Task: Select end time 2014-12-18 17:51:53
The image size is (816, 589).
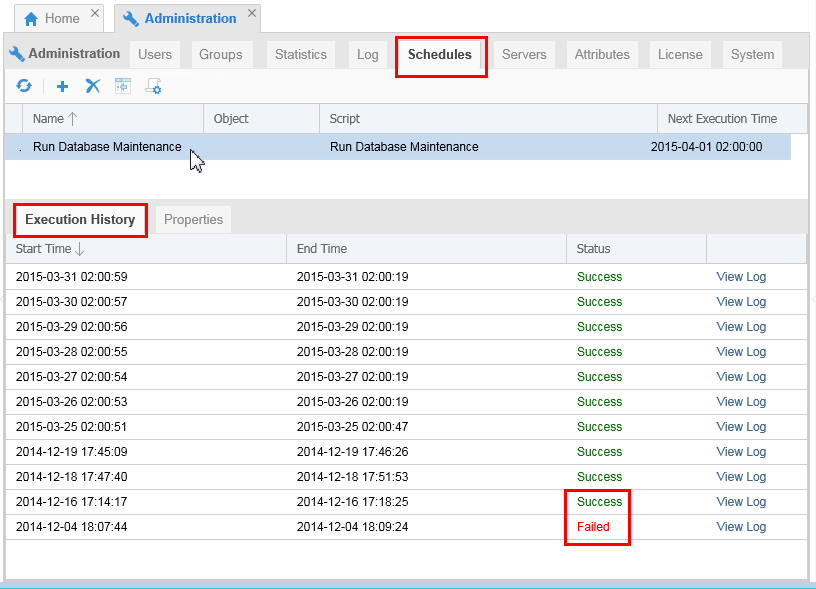Action: point(352,477)
